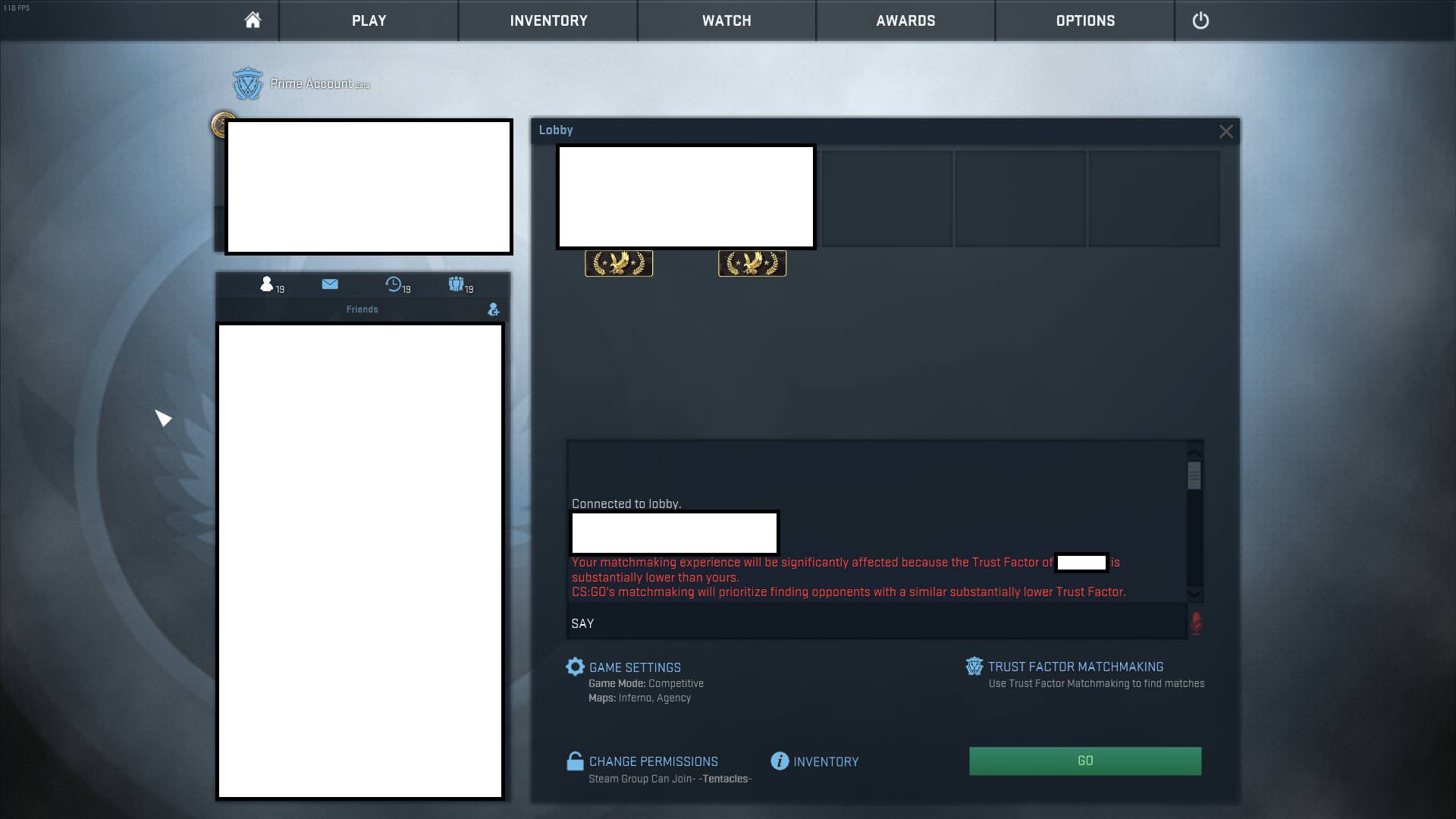Click the second player's rank badge
Image resolution: width=1456 pixels, height=819 pixels.
[752, 263]
